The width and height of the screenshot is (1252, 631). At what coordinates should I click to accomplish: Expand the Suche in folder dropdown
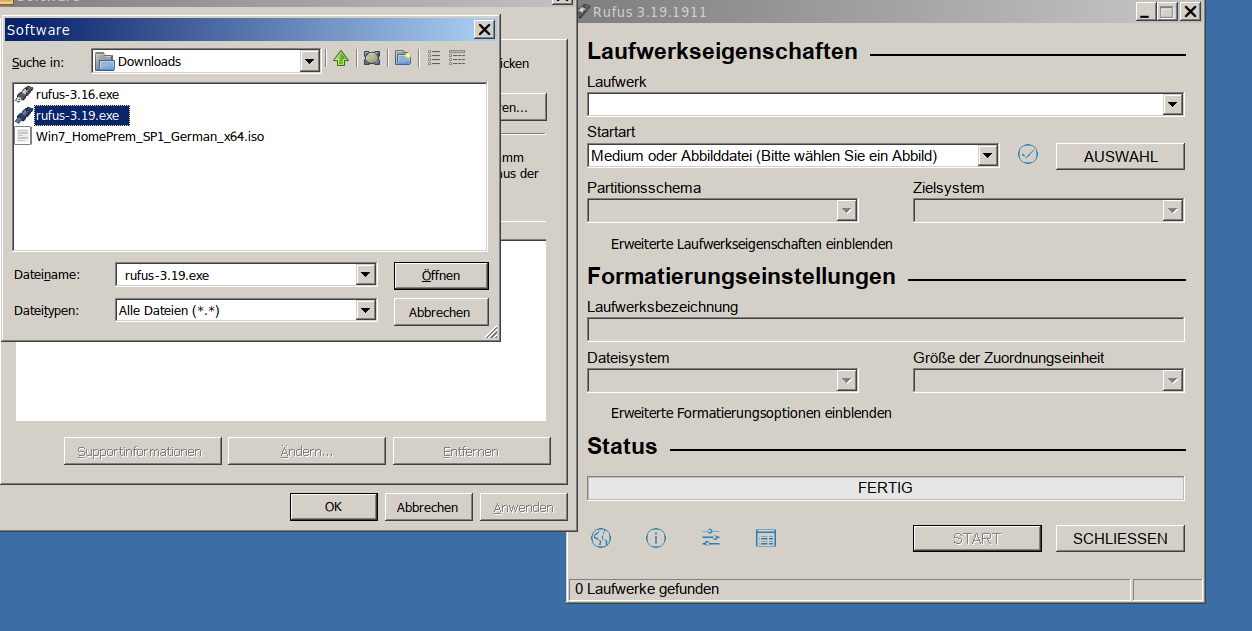pyautogui.click(x=310, y=61)
